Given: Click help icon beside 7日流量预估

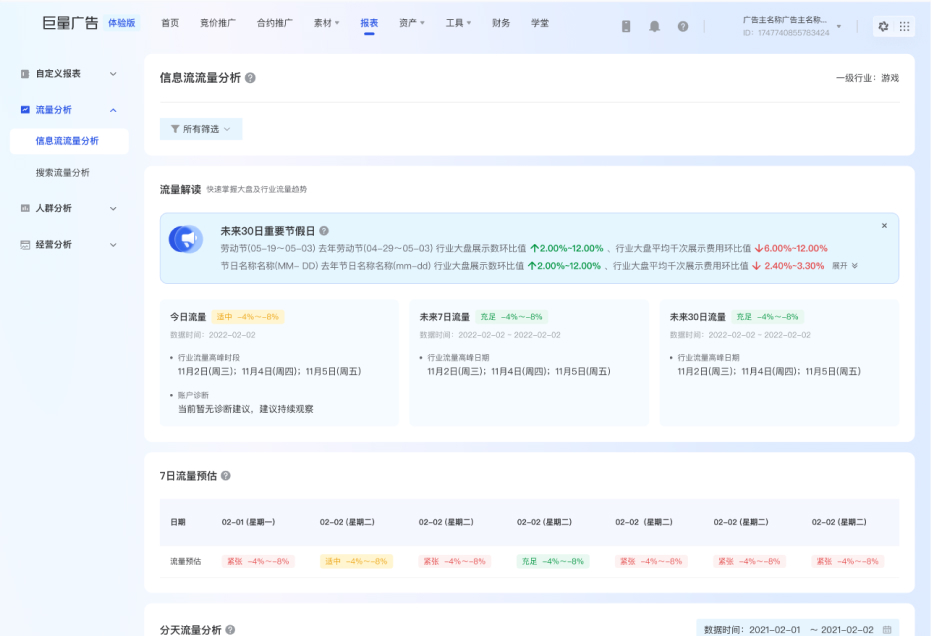Looking at the screenshot, I should (226, 476).
